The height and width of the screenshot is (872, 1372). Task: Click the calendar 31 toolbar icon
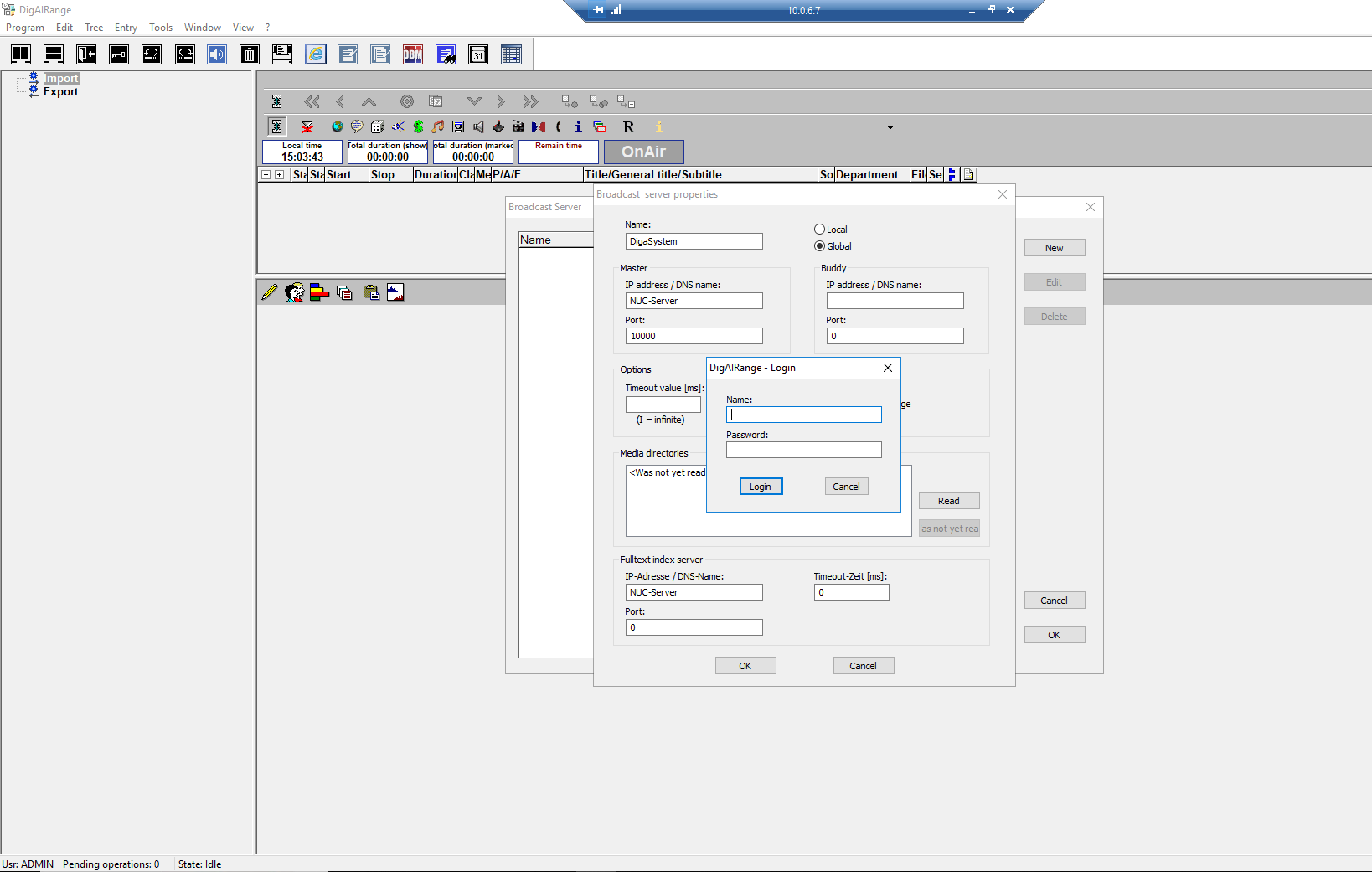tap(478, 55)
